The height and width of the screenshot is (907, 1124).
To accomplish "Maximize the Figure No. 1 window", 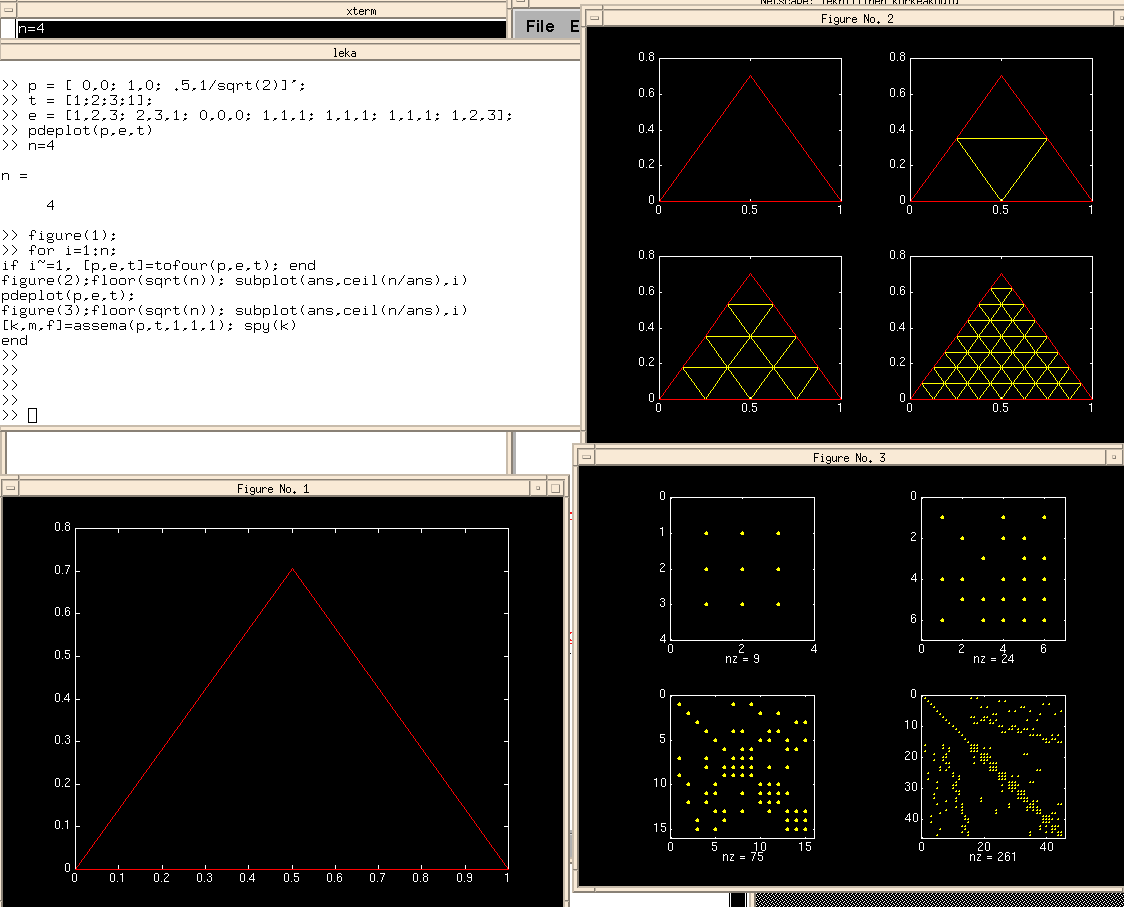I will [x=555, y=488].
